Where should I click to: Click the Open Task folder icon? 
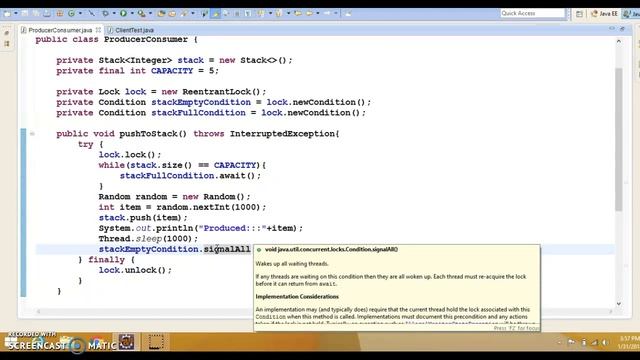click(x=172, y=13)
